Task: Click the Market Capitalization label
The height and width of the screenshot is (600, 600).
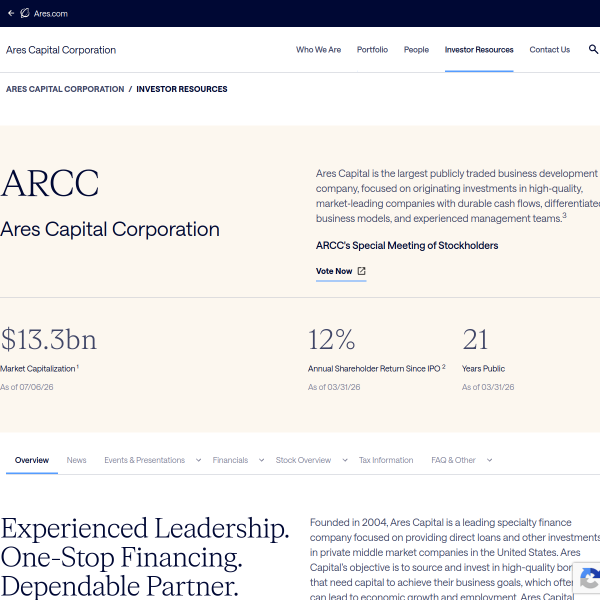Action: click(39, 368)
